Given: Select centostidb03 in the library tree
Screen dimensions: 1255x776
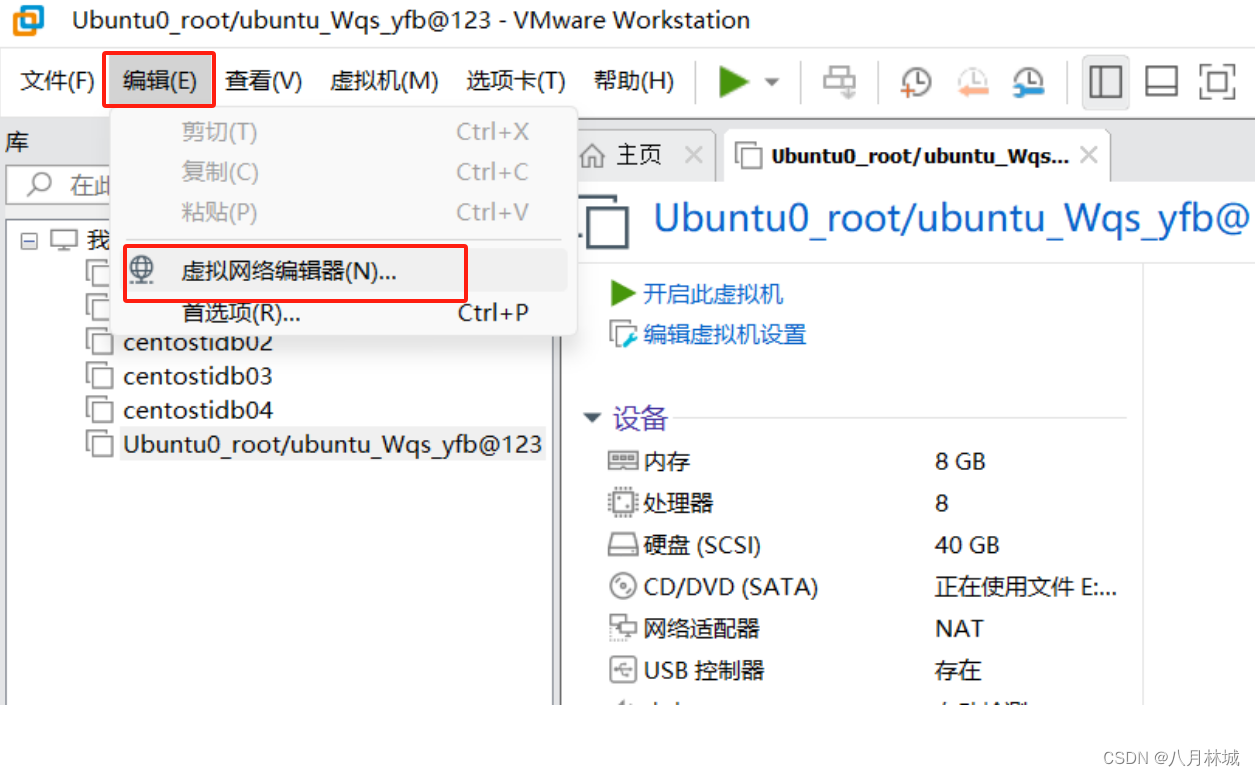Looking at the screenshot, I should tap(198, 376).
